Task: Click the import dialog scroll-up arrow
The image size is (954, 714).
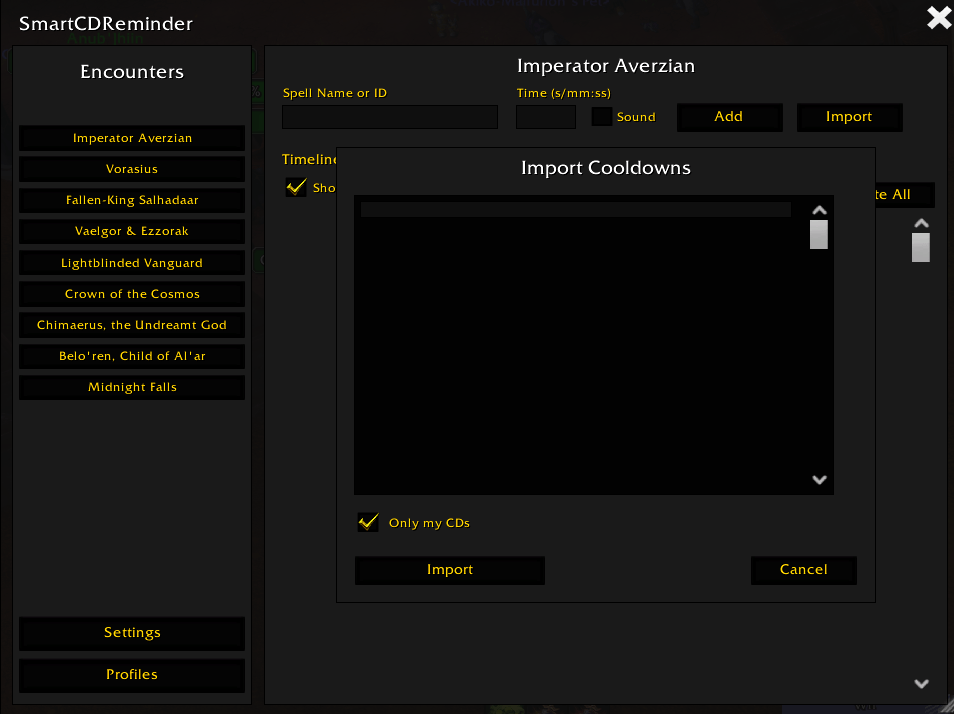Action: click(819, 210)
